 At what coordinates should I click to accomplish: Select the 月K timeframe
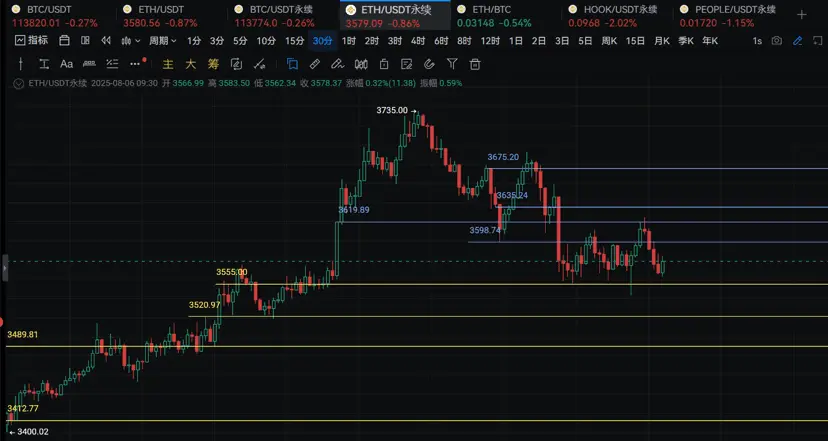(662, 41)
